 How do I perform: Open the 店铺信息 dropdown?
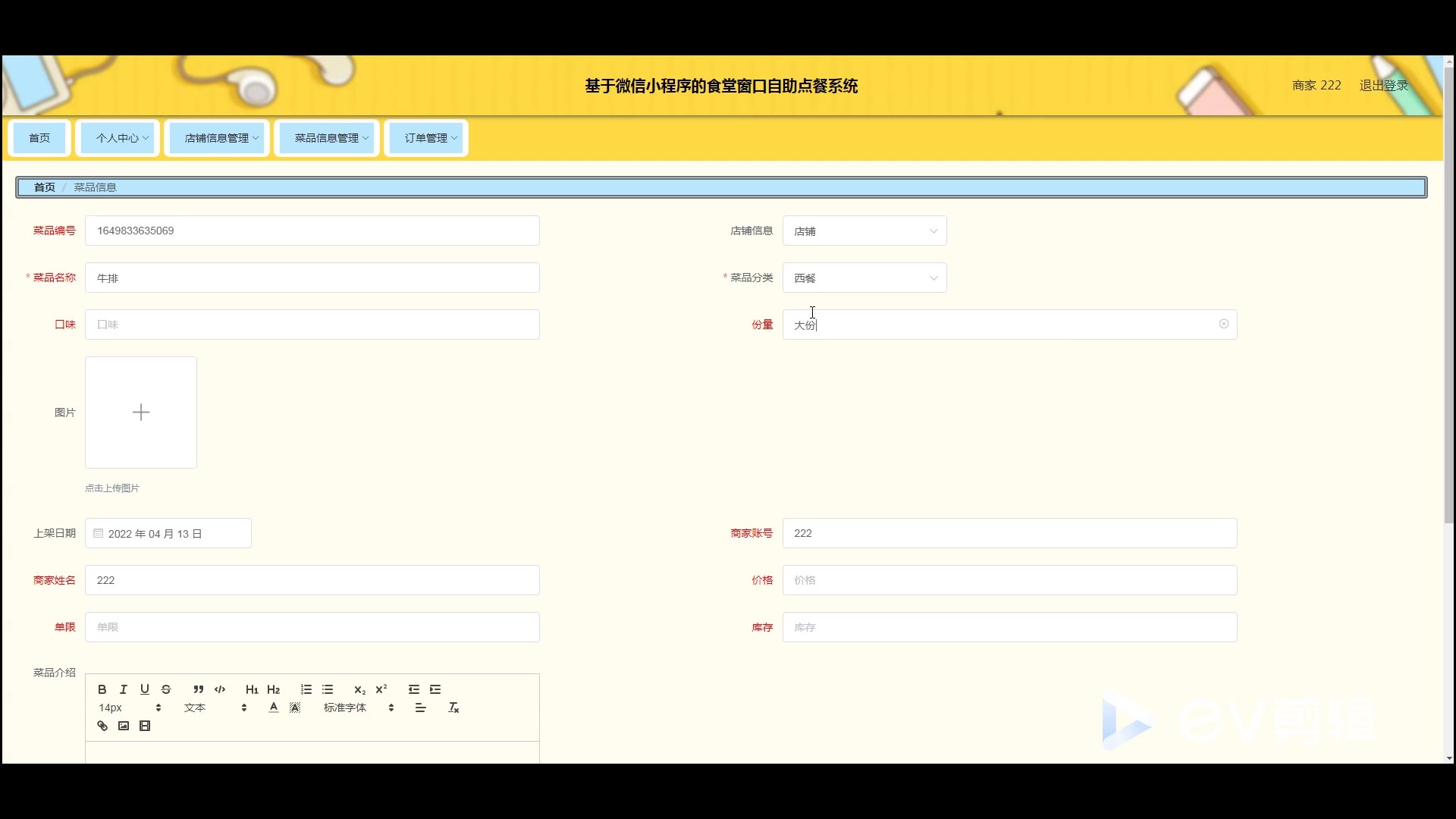864,231
